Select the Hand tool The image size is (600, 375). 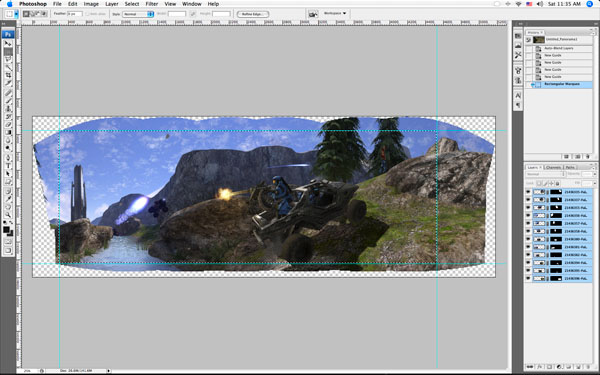[8, 207]
